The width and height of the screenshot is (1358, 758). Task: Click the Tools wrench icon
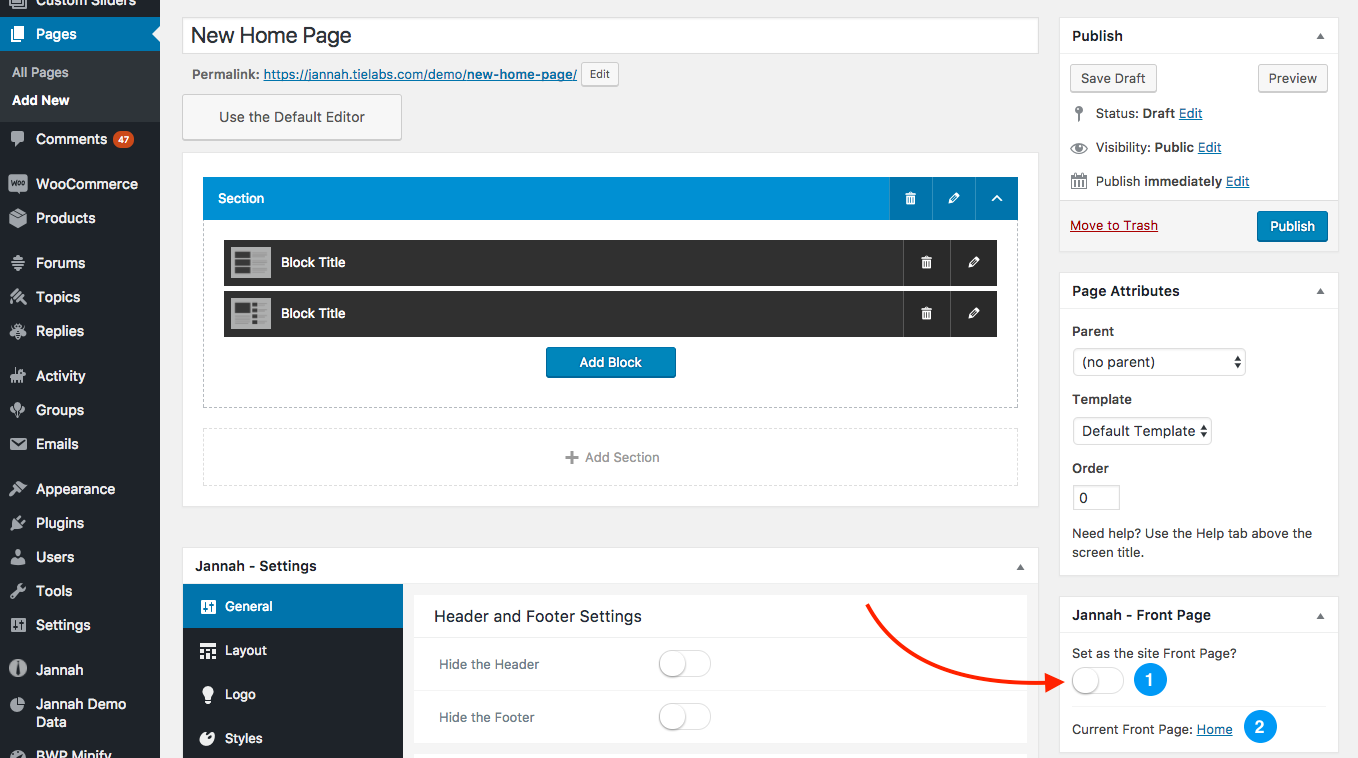17,591
